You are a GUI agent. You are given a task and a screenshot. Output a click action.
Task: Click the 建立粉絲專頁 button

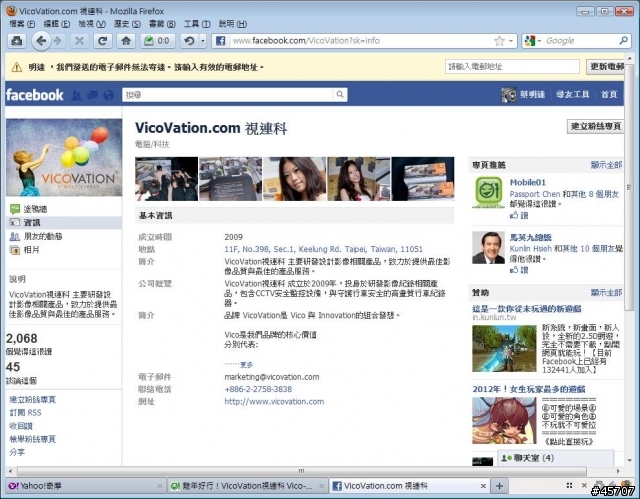tap(596, 126)
